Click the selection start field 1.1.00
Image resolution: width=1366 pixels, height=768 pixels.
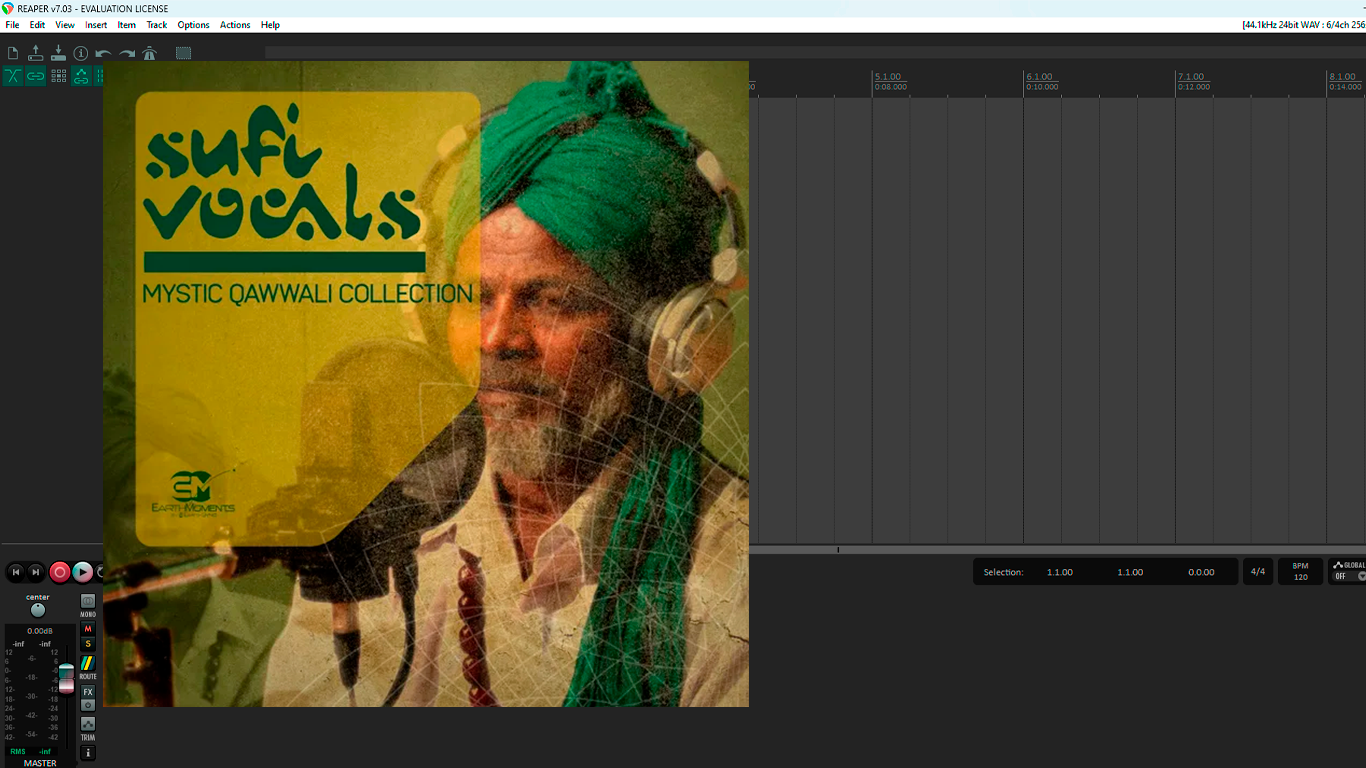pos(1060,572)
